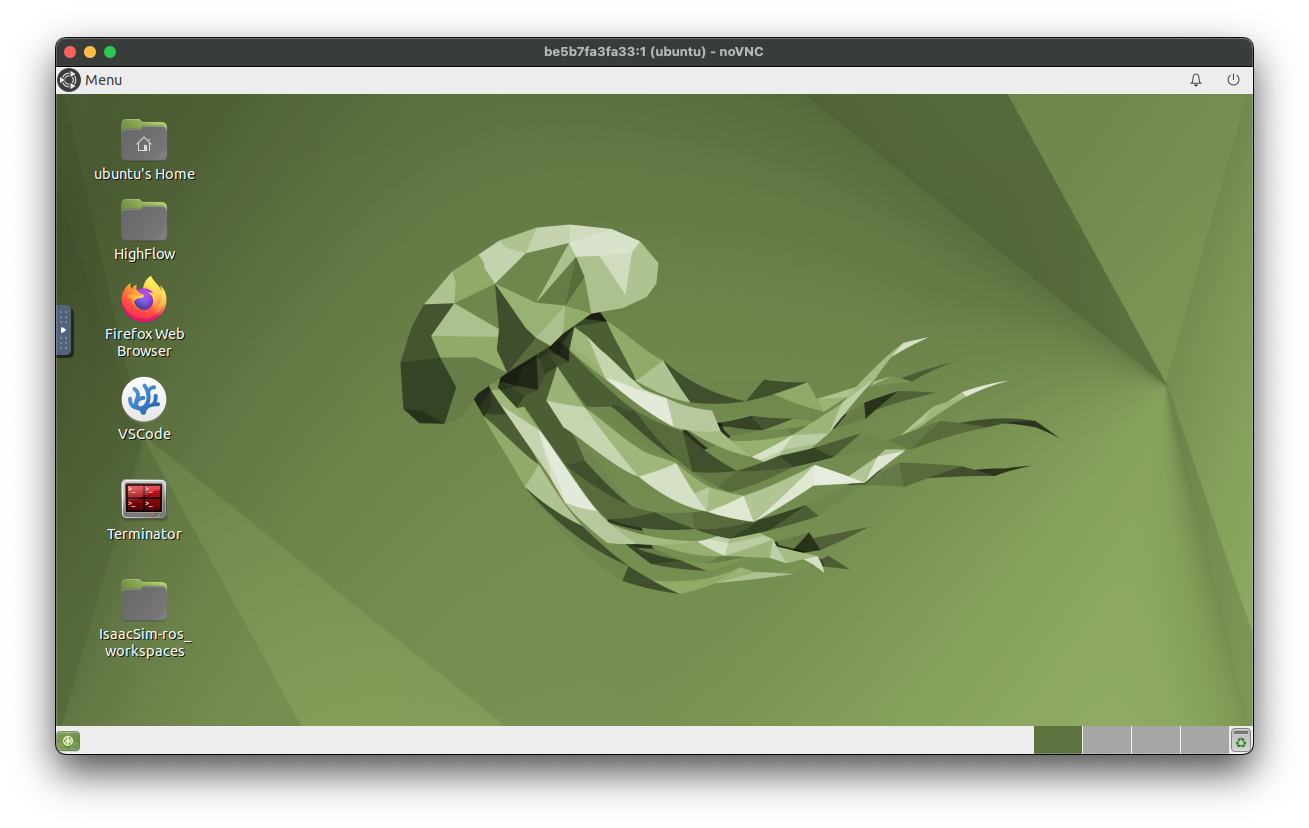Close the noVNC window with red button
Viewport: 1309px width, 828px height.
[70, 52]
